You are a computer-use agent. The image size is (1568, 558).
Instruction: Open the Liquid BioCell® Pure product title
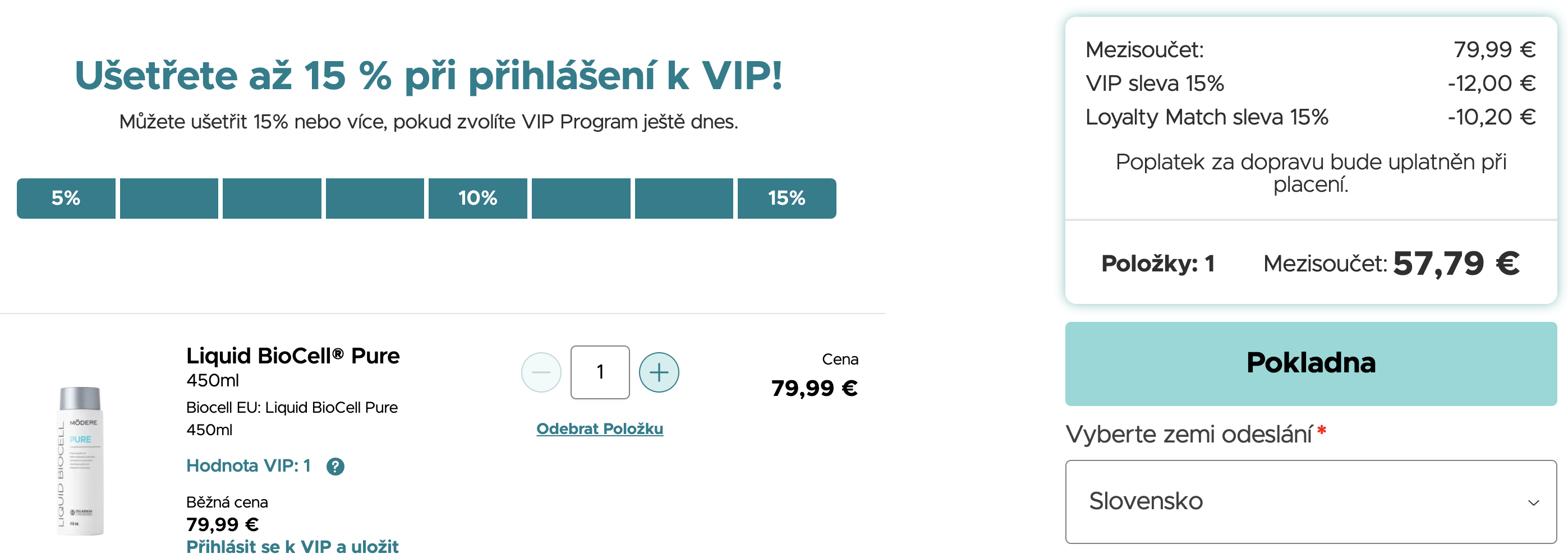coord(293,356)
